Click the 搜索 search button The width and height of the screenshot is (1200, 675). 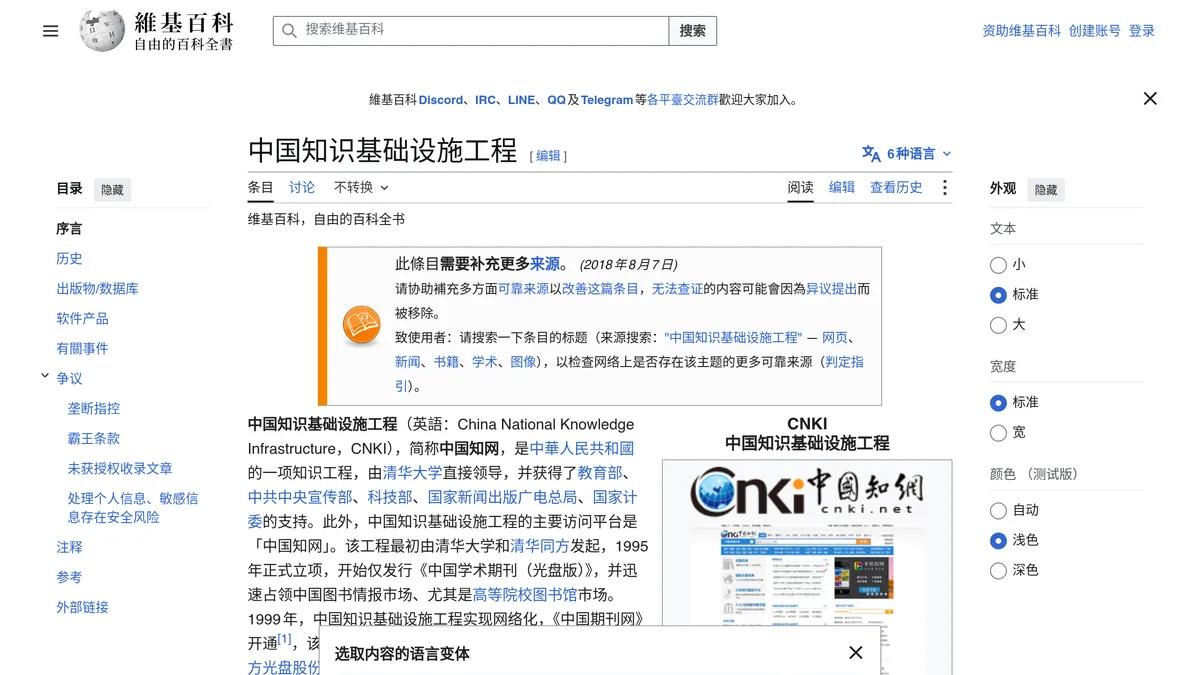(693, 31)
